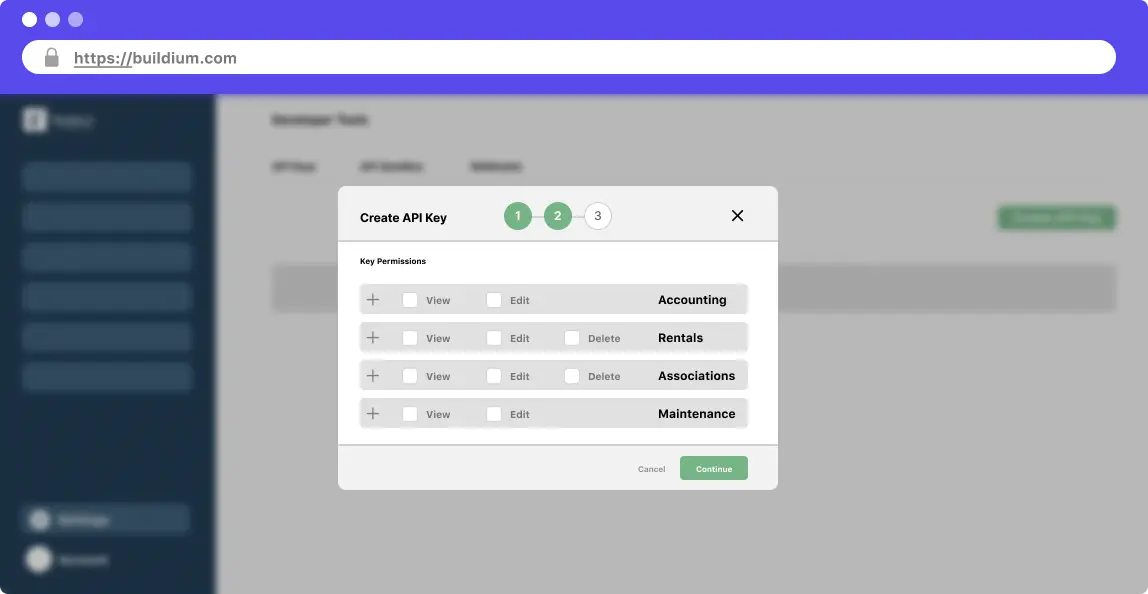Toggle View checkbox for Associations
1148x594 pixels.
click(410, 376)
